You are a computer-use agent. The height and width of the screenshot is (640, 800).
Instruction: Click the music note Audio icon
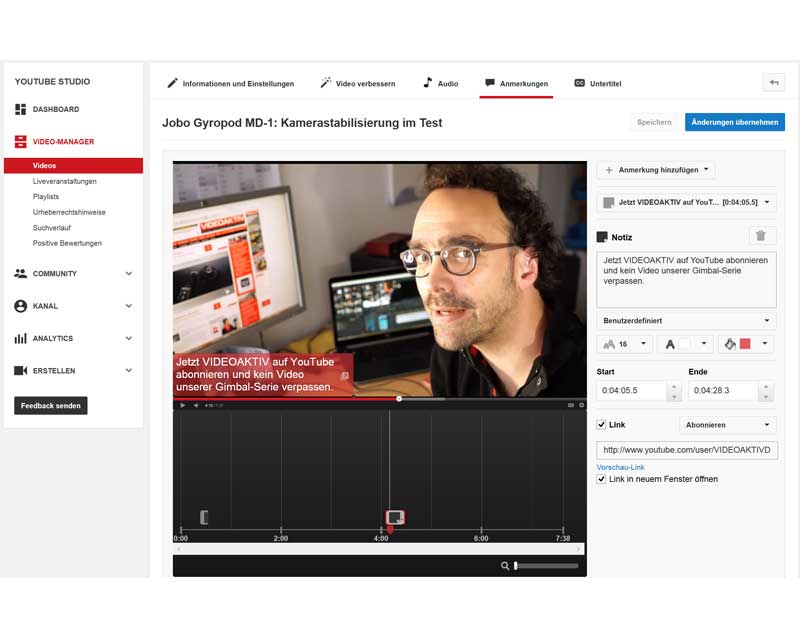pos(428,82)
